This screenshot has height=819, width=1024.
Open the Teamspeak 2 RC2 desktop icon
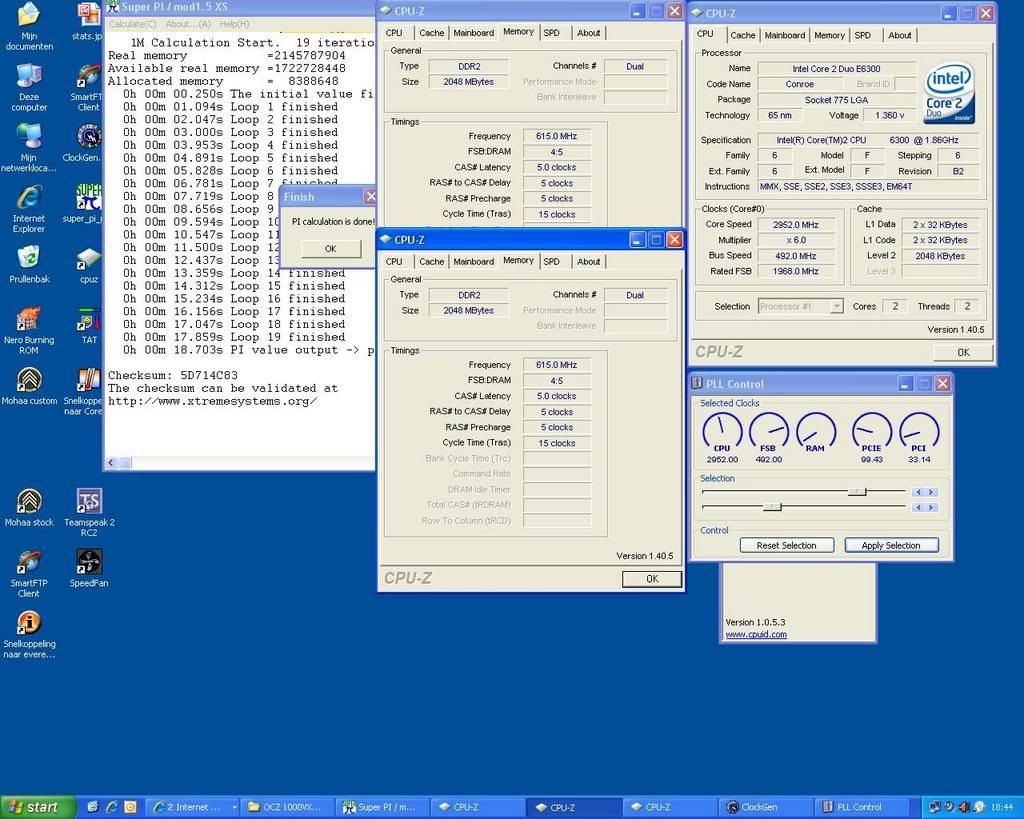(x=89, y=513)
